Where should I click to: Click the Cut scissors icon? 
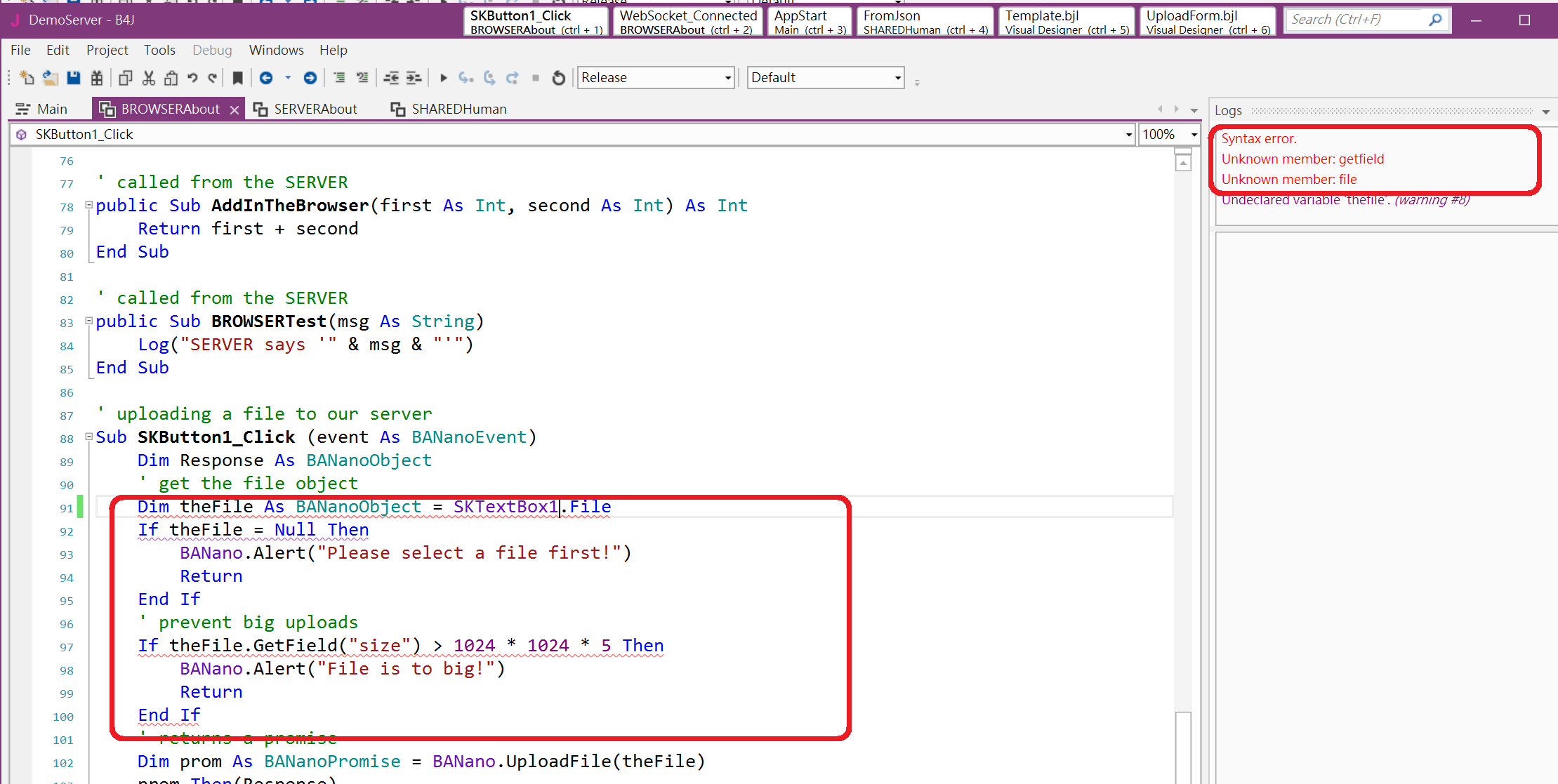[x=148, y=78]
